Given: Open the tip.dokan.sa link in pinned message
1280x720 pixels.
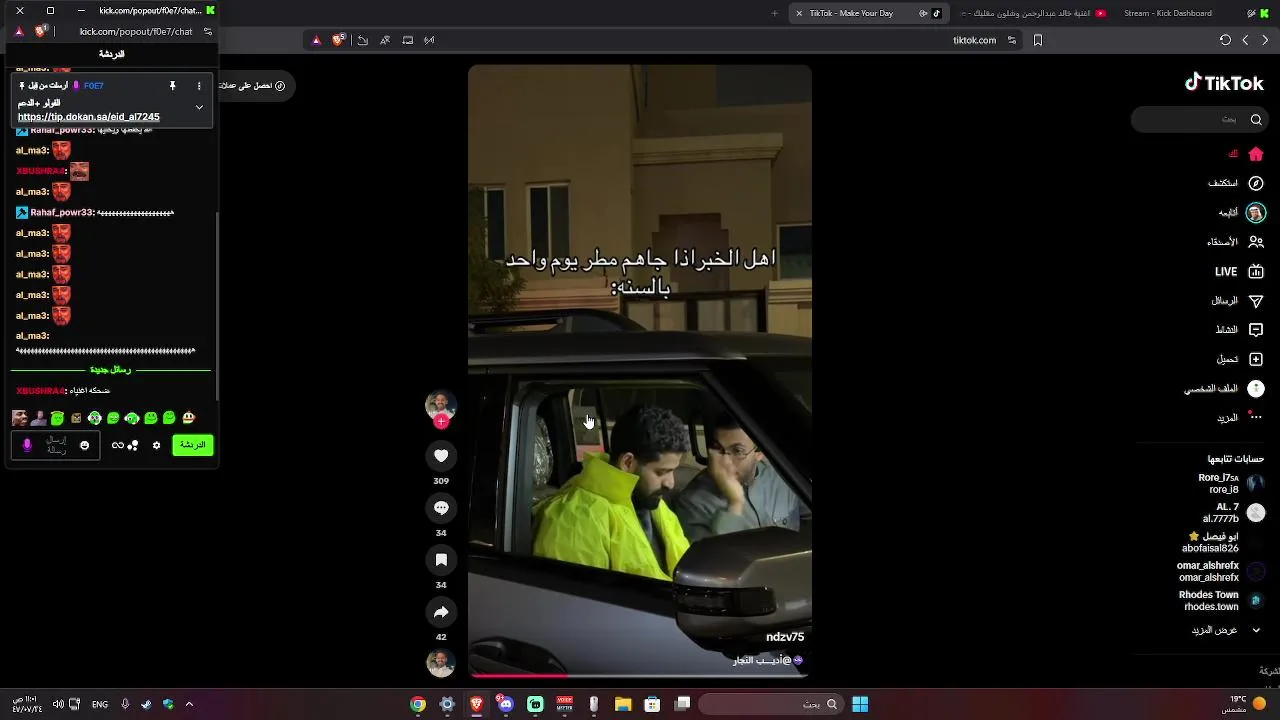Looking at the screenshot, I should point(88,117).
